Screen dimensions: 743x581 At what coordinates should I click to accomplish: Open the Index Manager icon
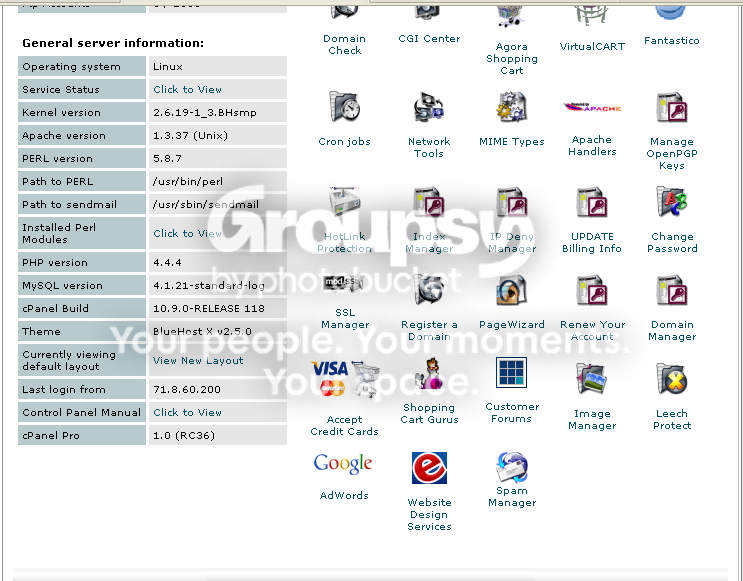(429, 202)
